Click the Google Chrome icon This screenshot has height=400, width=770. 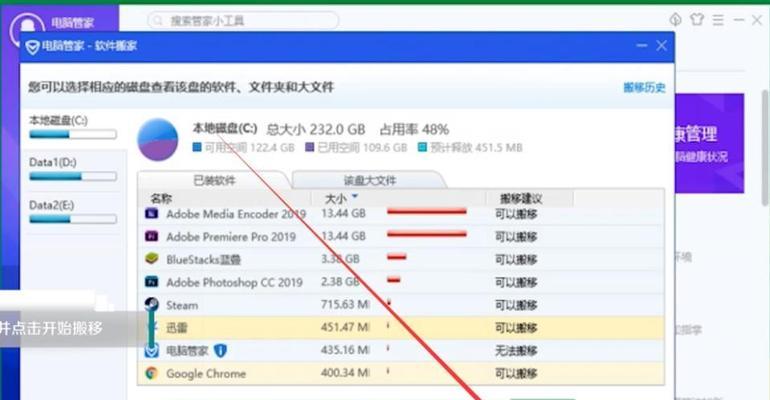tap(151, 373)
